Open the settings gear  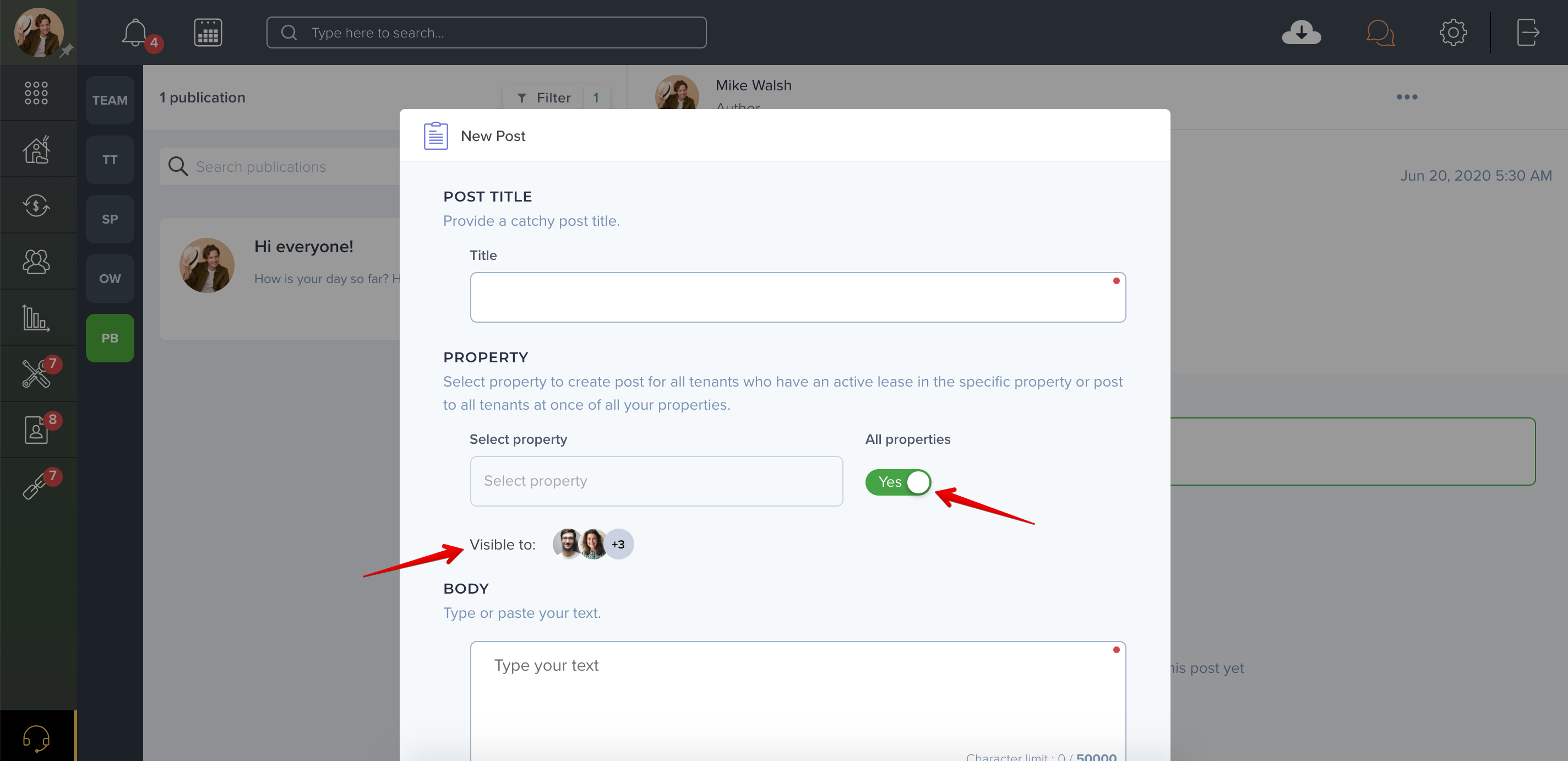[1452, 33]
